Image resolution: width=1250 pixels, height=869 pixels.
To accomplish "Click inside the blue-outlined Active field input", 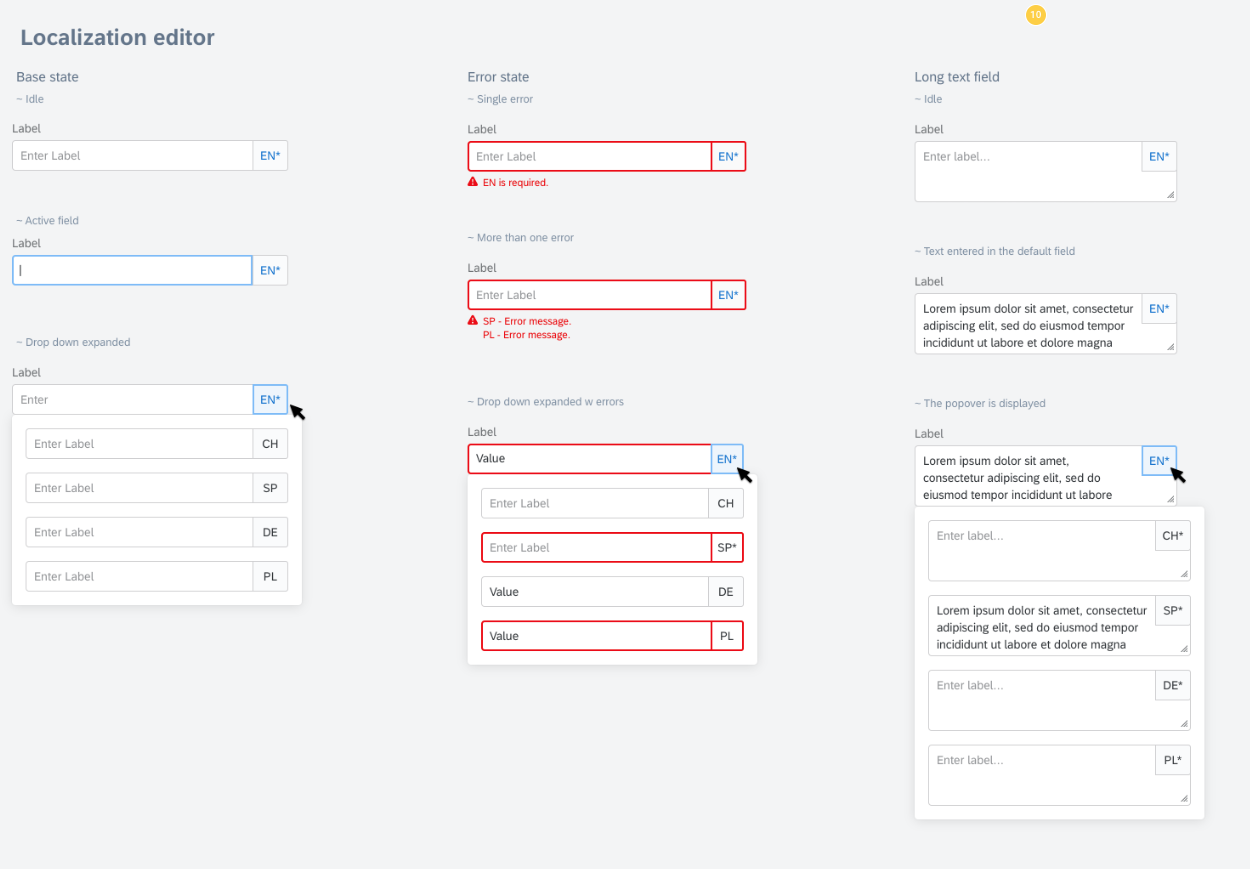I will pos(132,270).
